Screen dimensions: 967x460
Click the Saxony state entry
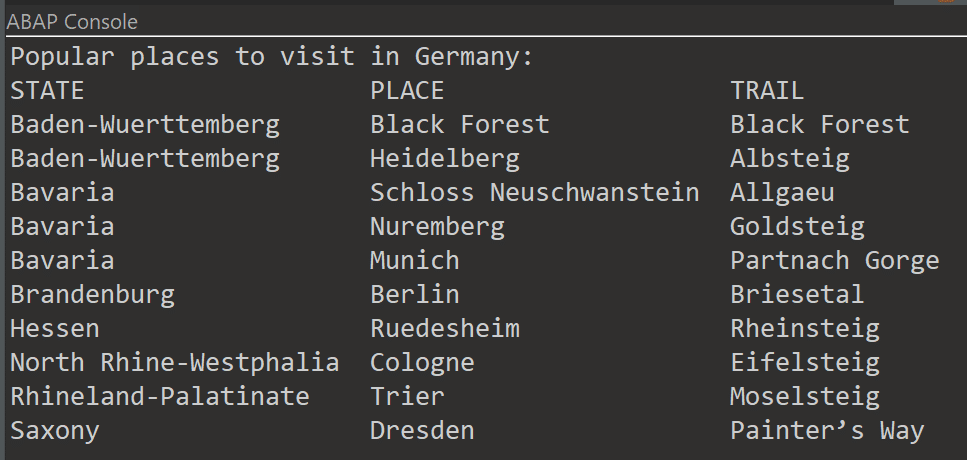point(55,430)
